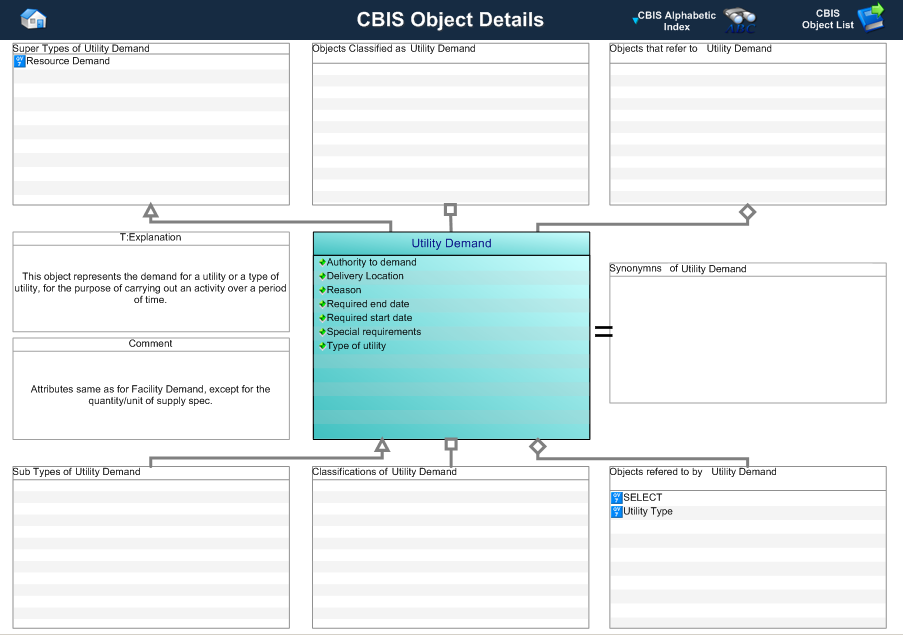Click Classifications of Utility Demand heading

384,472
